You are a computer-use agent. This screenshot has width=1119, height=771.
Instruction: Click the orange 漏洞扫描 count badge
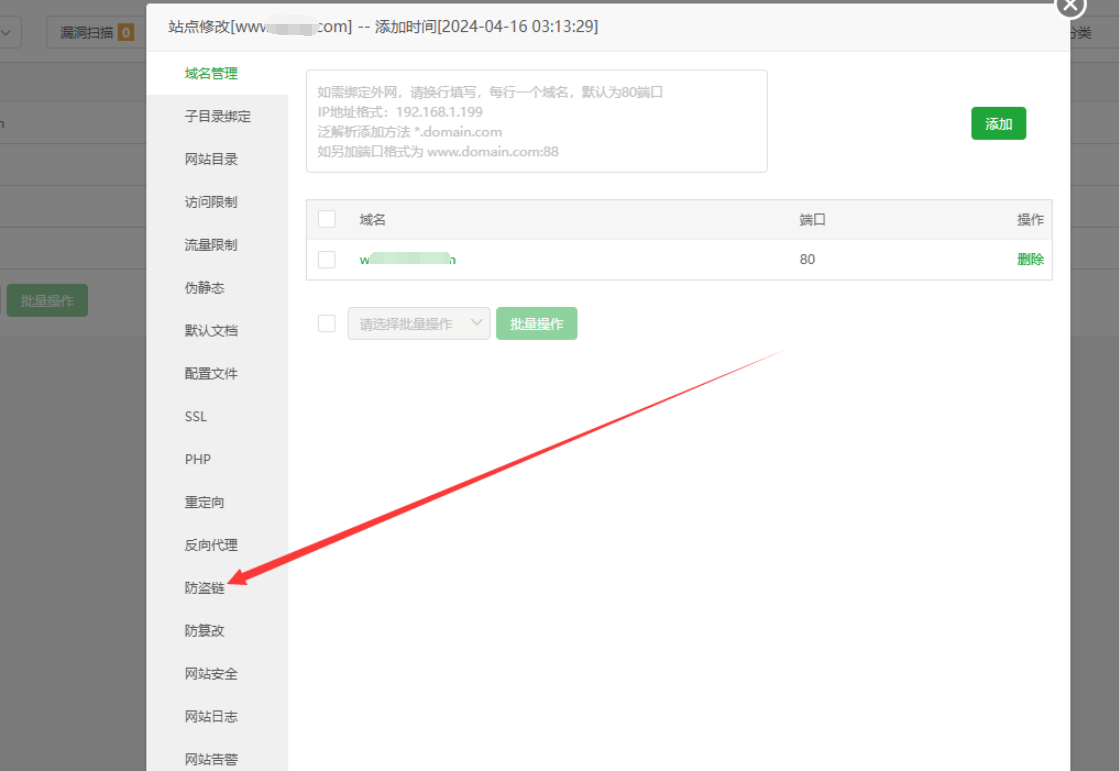126,32
